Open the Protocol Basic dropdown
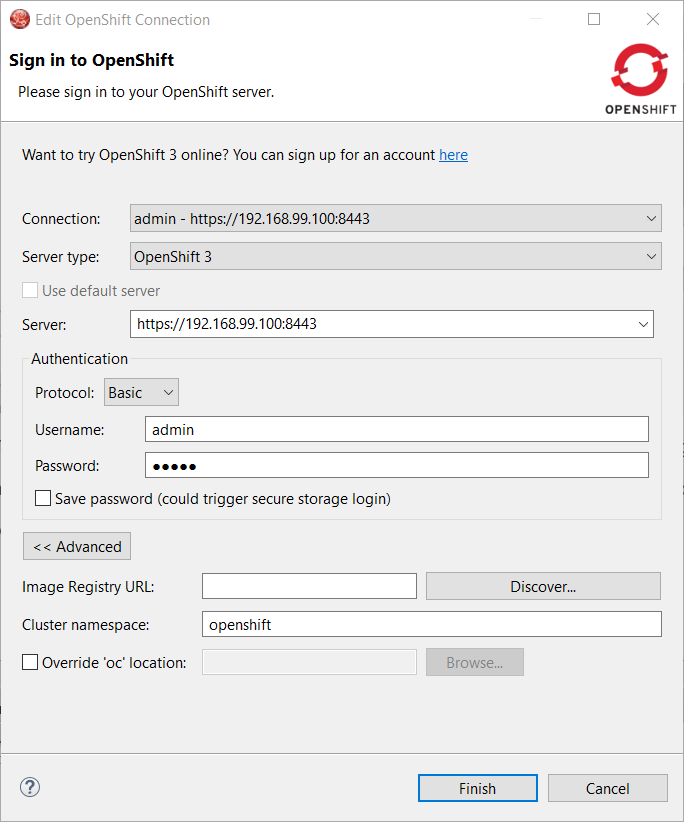Screen dimensions: 684x822 click(141, 393)
